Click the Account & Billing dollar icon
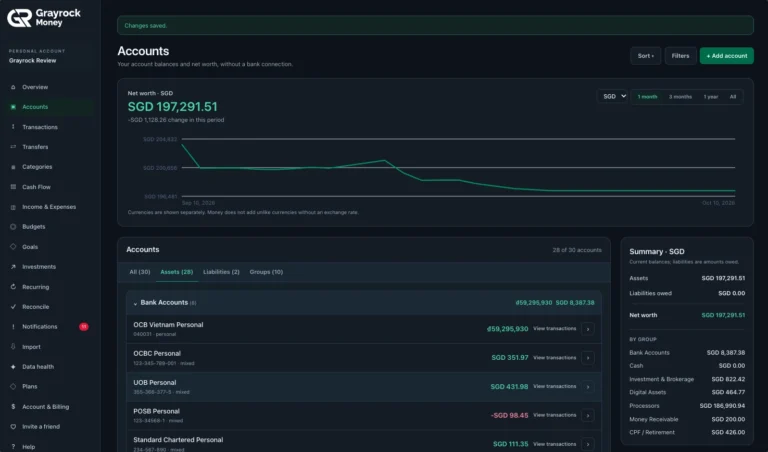This screenshot has height=452, width=768. tap(13, 407)
